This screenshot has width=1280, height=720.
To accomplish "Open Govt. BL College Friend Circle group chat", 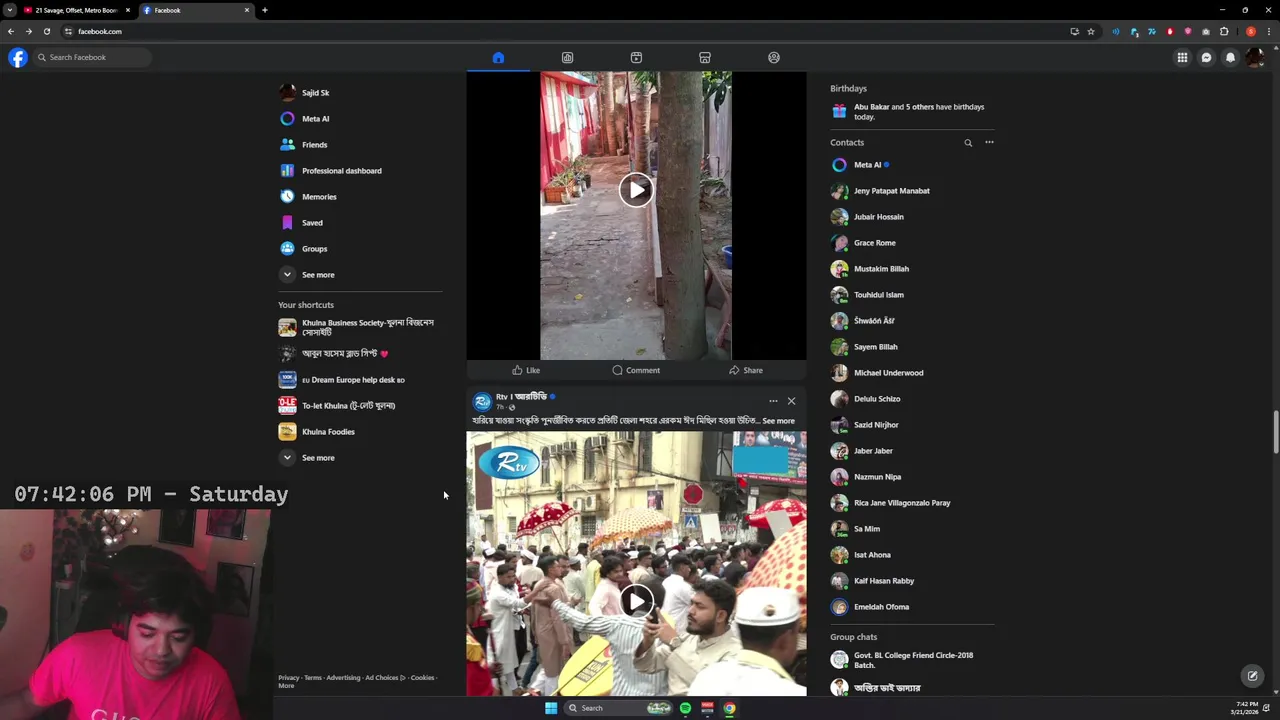I will (912, 660).
